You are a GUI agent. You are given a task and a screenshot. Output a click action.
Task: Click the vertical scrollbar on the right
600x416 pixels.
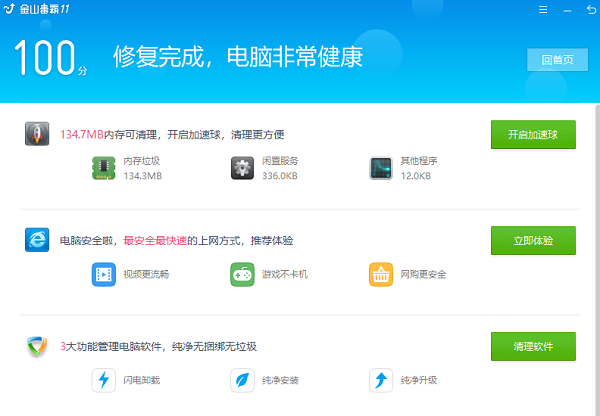coord(598,259)
